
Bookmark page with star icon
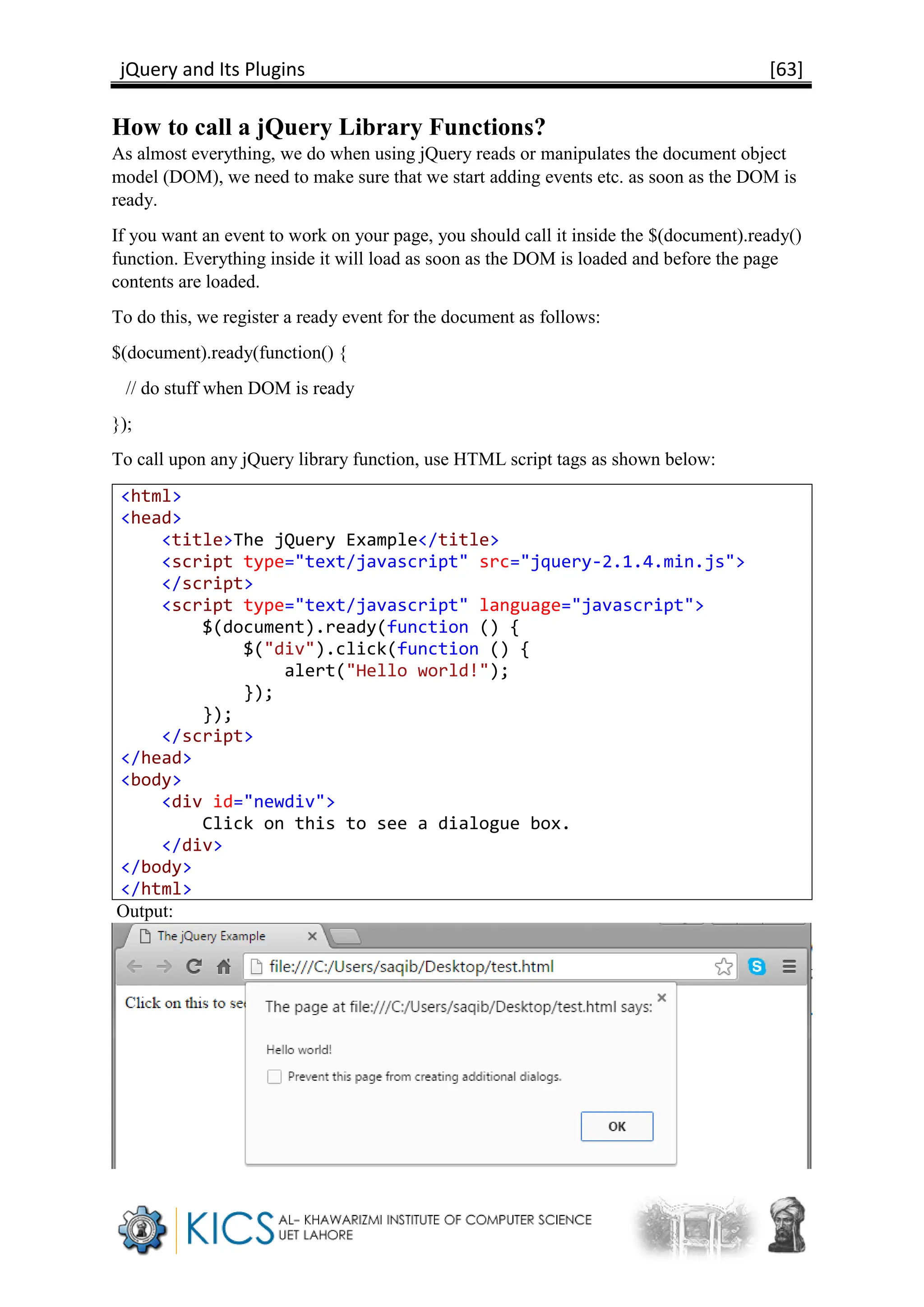click(x=723, y=967)
